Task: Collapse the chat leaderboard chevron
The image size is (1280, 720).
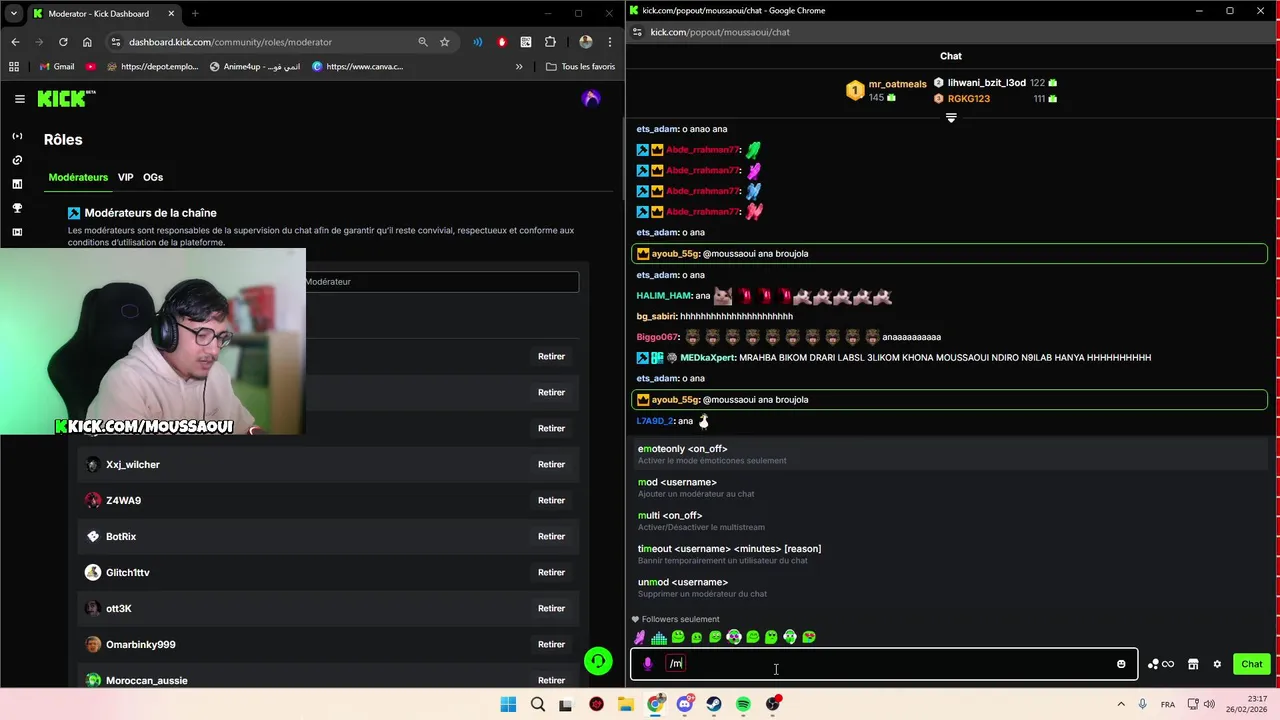Action: pyautogui.click(x=951, y=118)
